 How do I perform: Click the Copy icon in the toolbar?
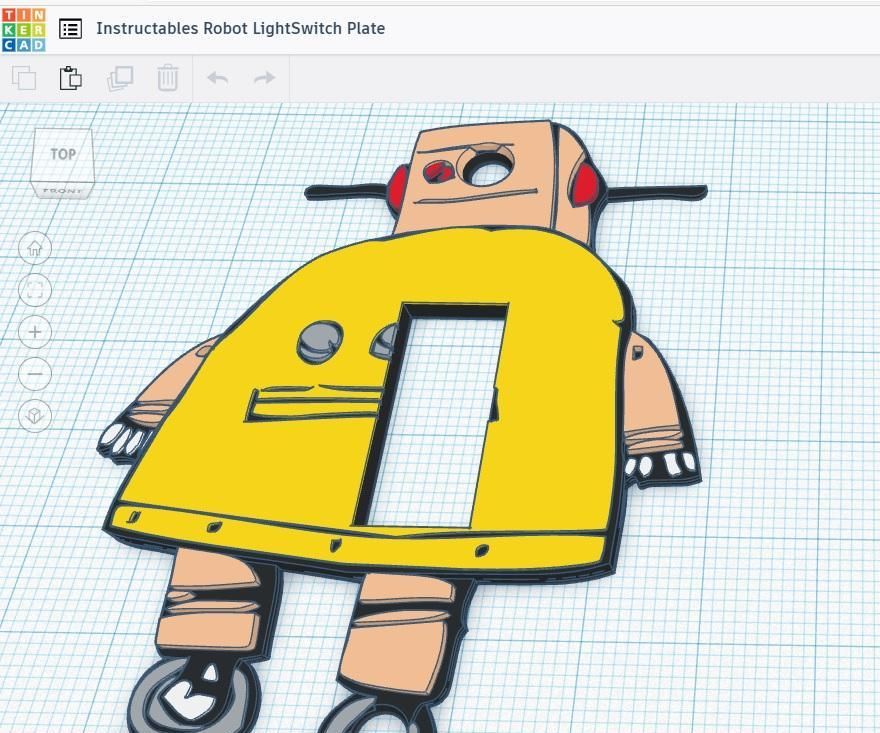[x=22, y=77]
